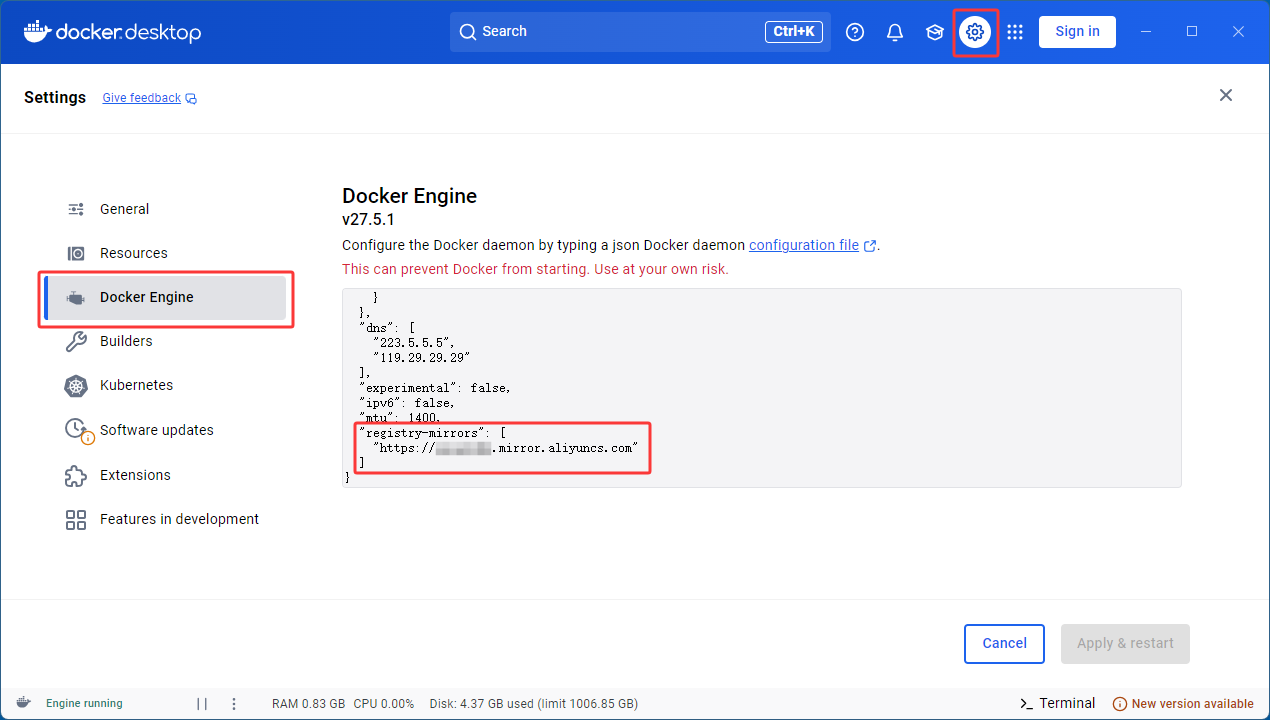
Task: Click the Disk 4.37 GB used indicator
Action: (x=533, y=704)
